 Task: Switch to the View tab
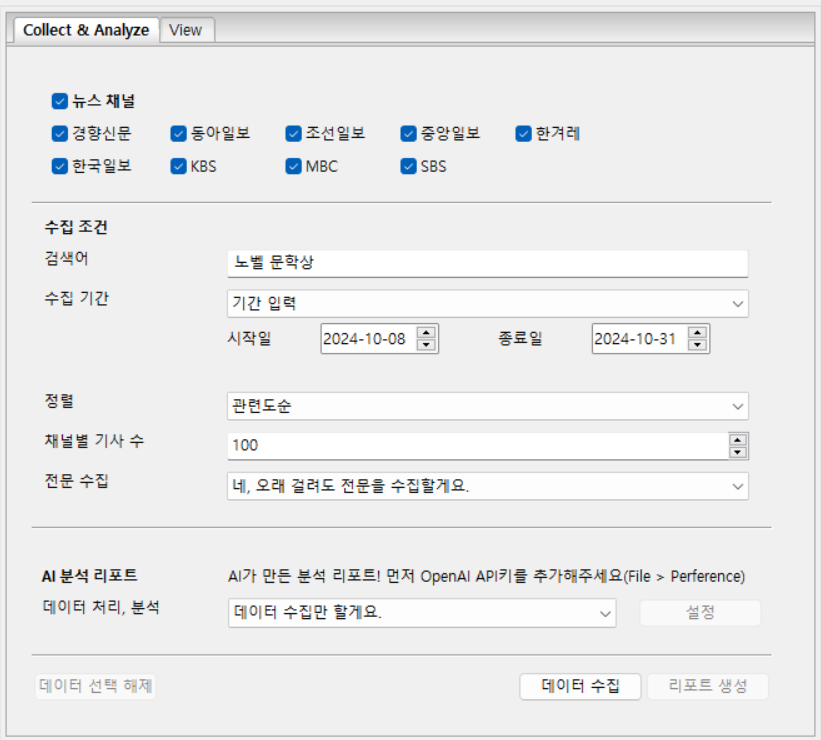pos(186,30)
